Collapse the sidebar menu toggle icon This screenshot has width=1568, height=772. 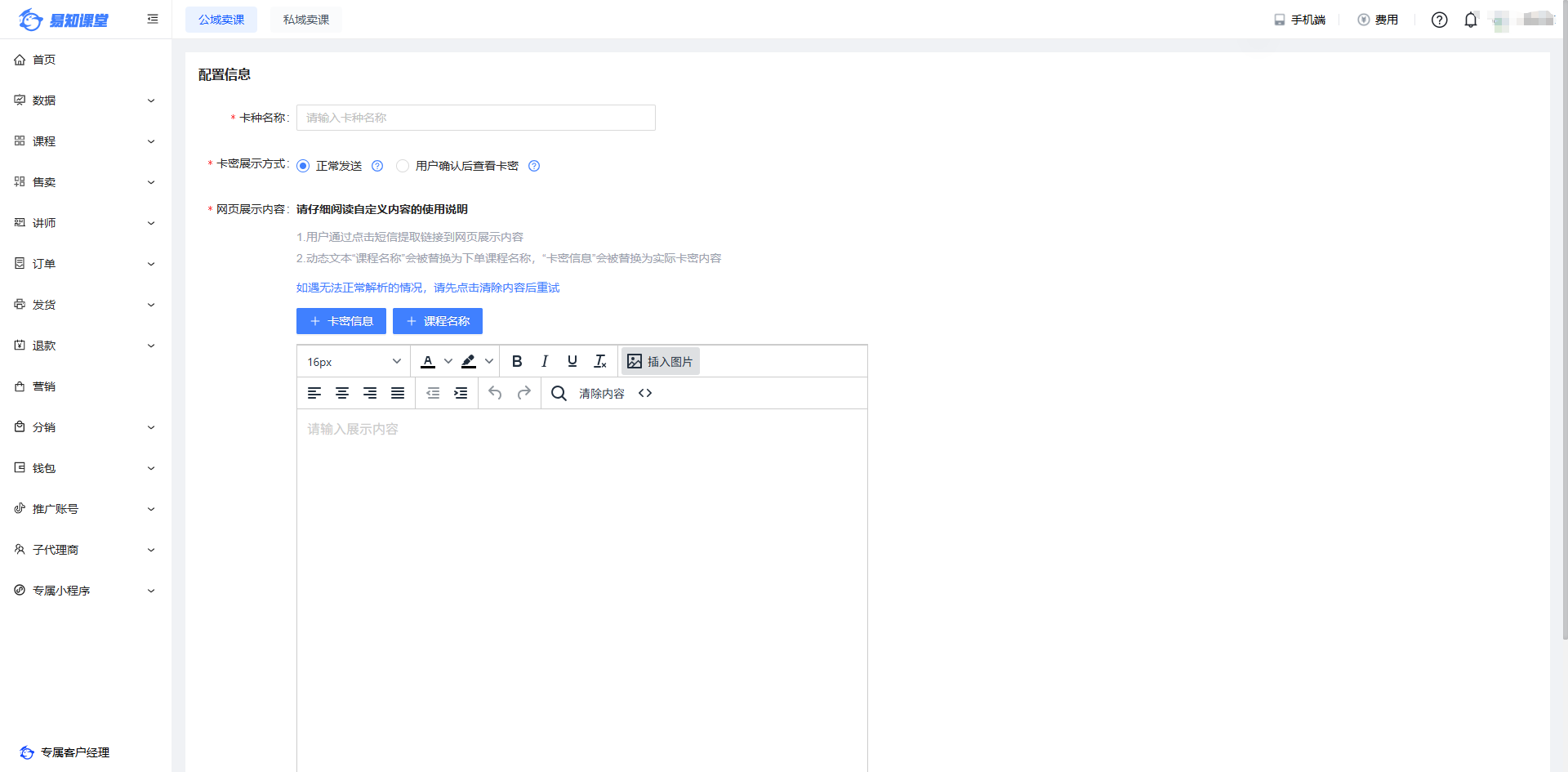pos(153,19)
